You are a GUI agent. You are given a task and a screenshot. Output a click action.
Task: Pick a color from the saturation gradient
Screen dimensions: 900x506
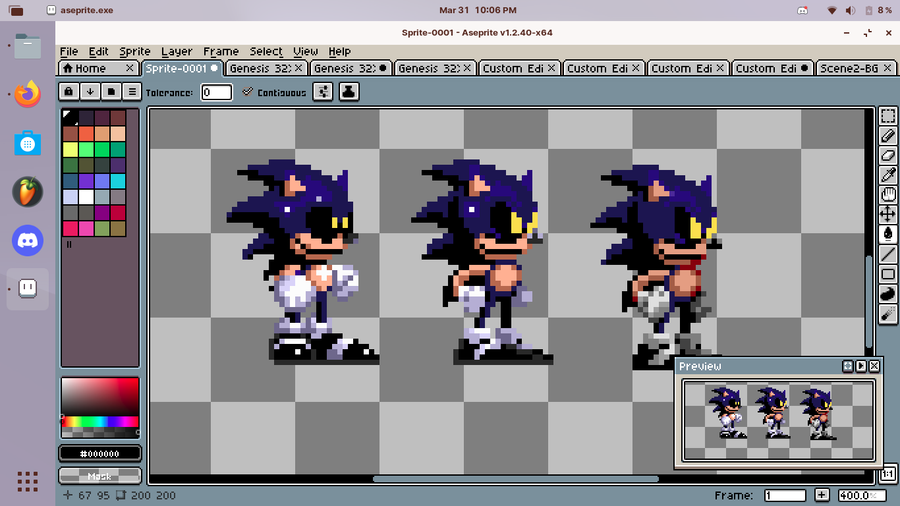(x=100, y=396)
